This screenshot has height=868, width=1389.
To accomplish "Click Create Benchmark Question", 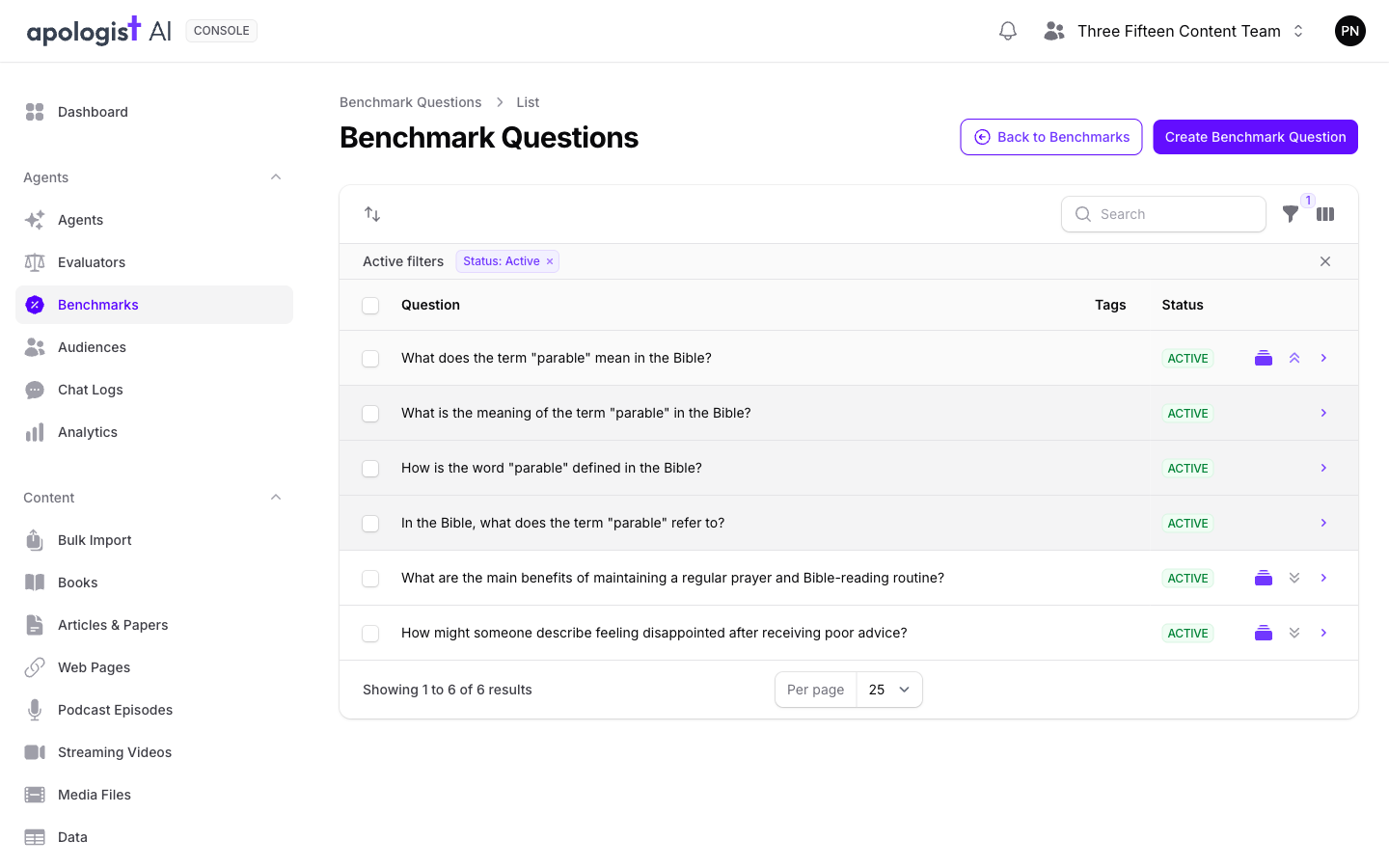I will coord(1255,137).
